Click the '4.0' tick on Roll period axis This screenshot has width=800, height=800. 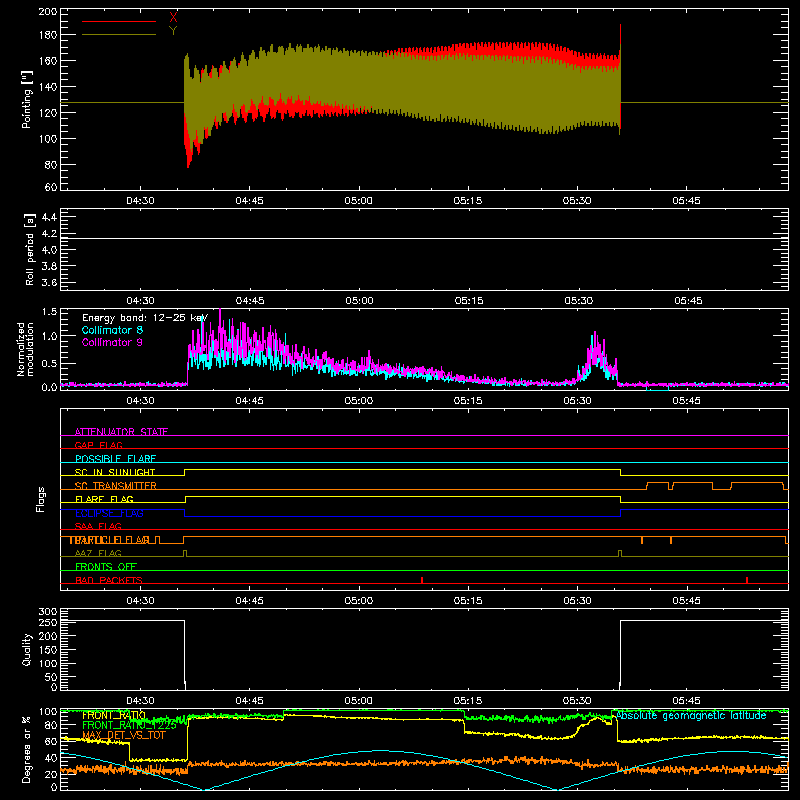(49, 250)
